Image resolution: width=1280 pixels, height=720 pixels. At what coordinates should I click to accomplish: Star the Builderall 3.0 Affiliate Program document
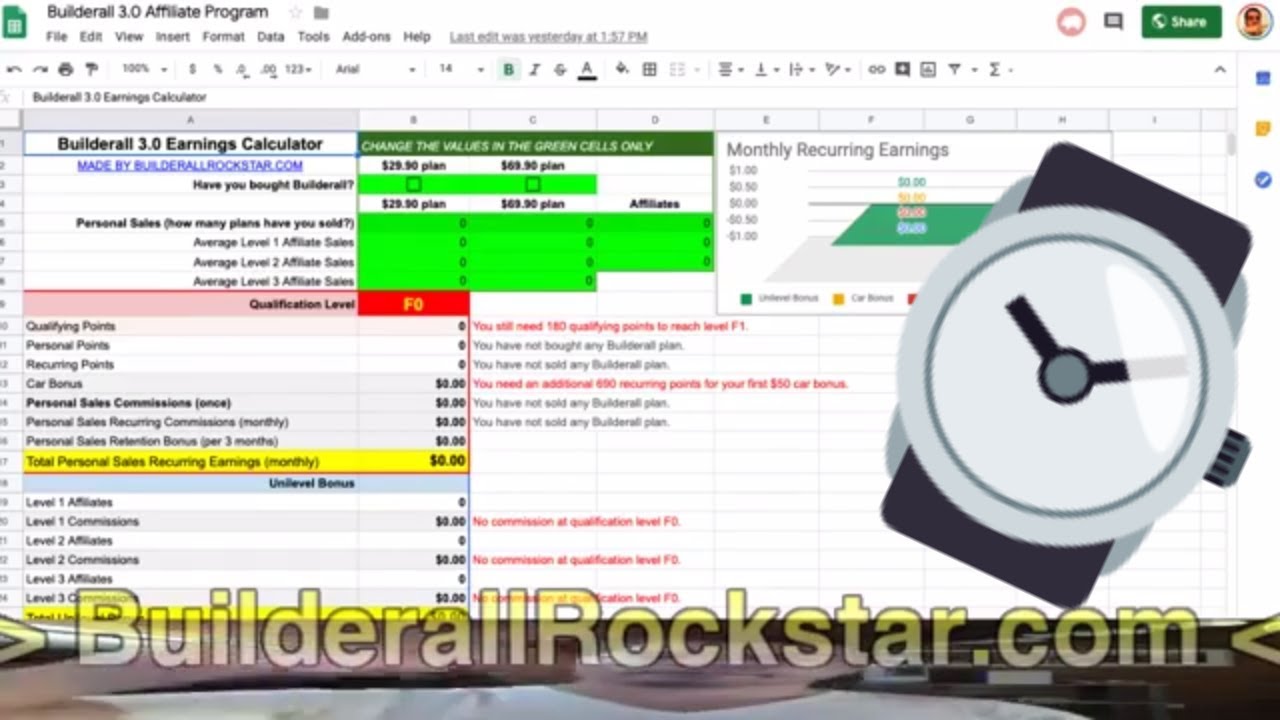coord(295,13)
